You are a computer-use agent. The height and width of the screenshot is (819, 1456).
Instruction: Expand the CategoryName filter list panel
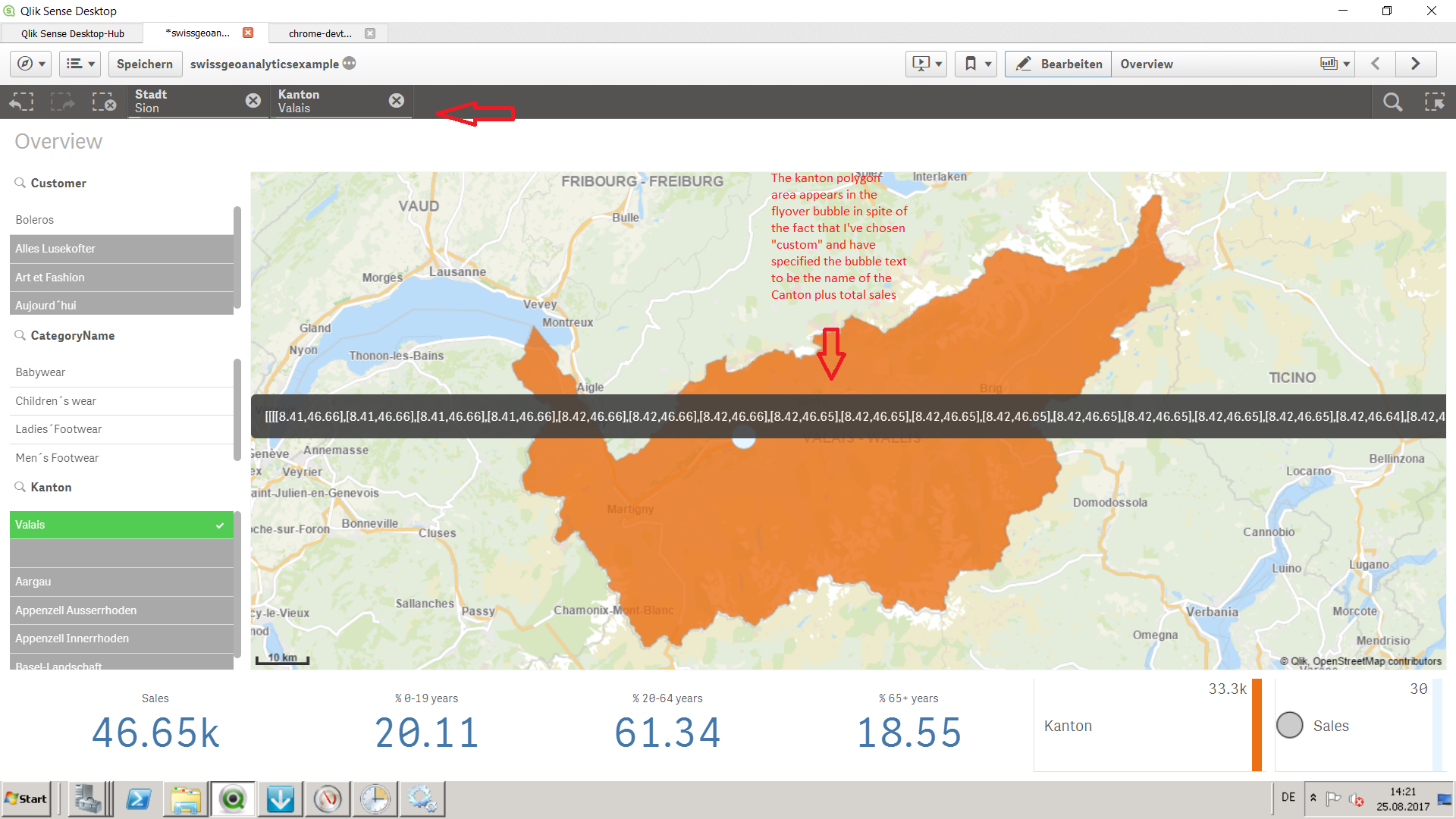pos(73,335)
